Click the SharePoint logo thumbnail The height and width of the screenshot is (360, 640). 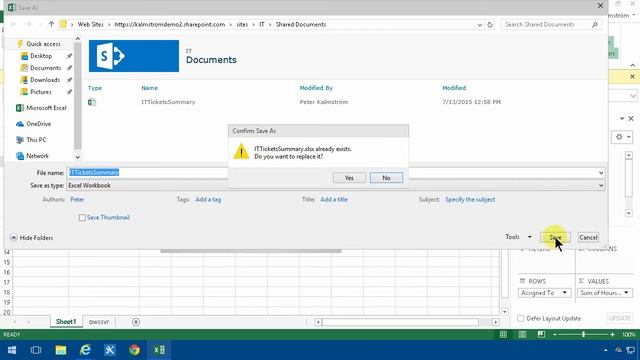[134, 56]
